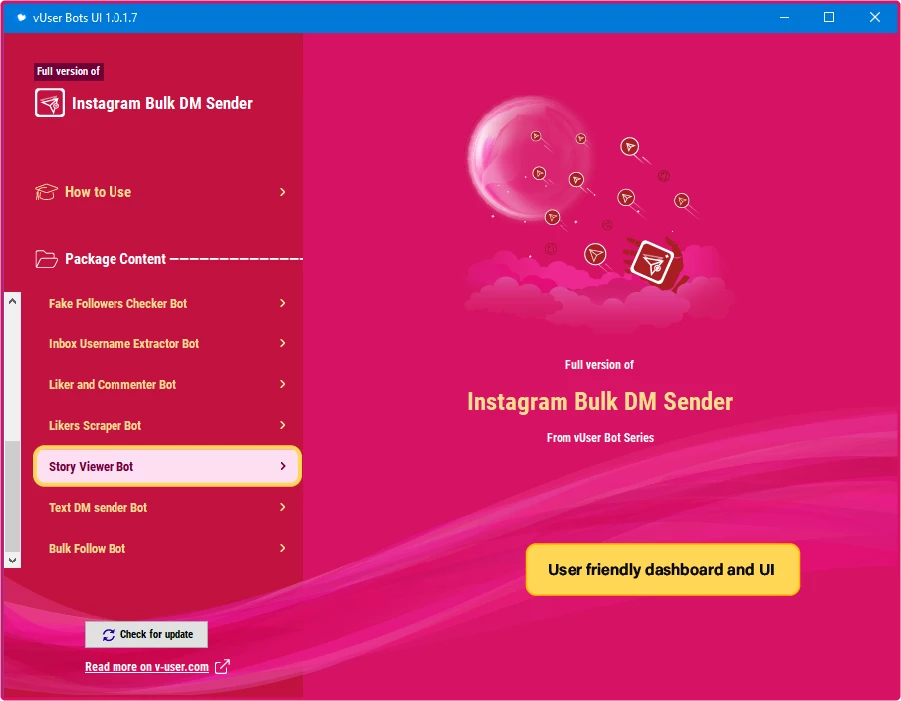The width and height of the screenshot is (901, 701).
Task: Click the Check for update button
Action: point(147,634)
